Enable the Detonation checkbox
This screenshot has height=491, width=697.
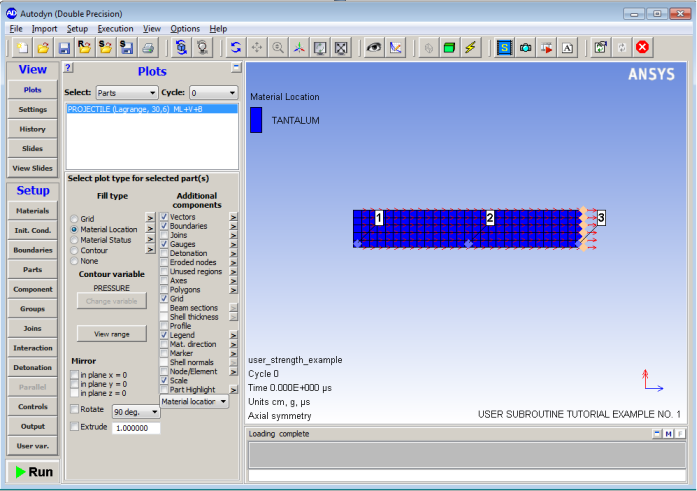click(164, 253)
